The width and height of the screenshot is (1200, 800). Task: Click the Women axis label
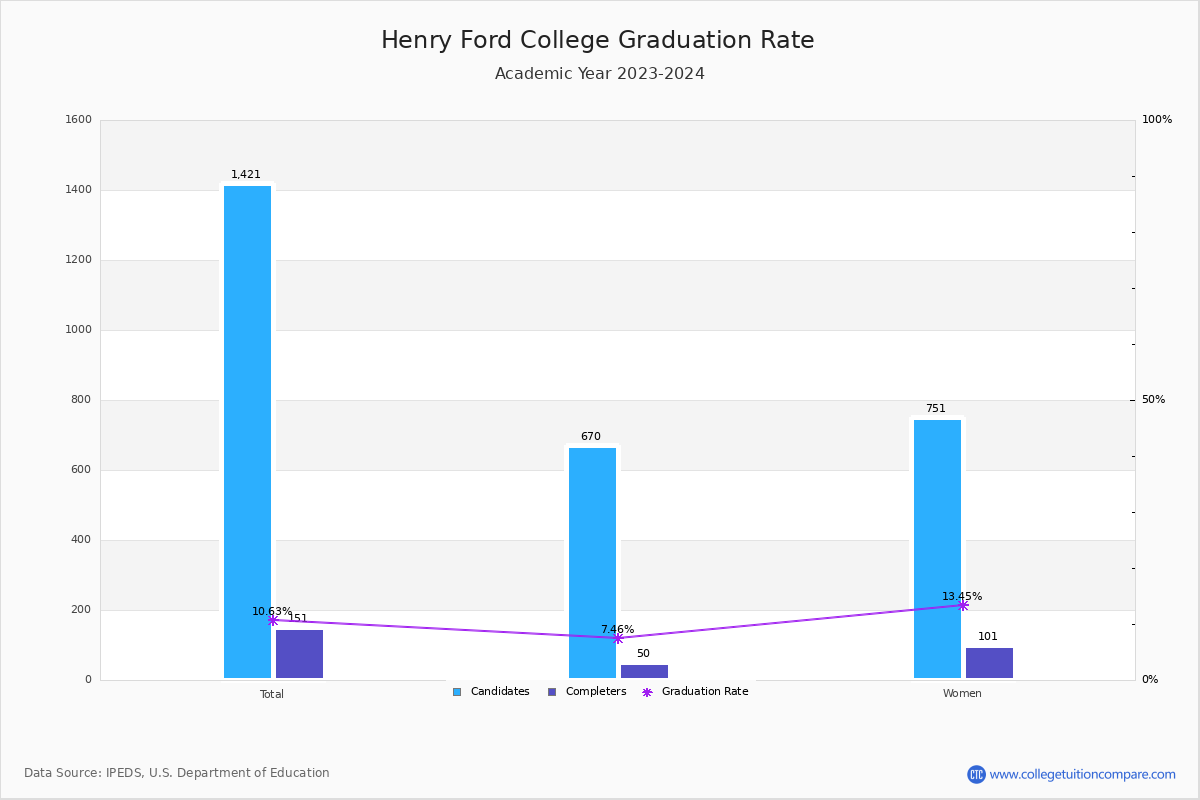962,694
